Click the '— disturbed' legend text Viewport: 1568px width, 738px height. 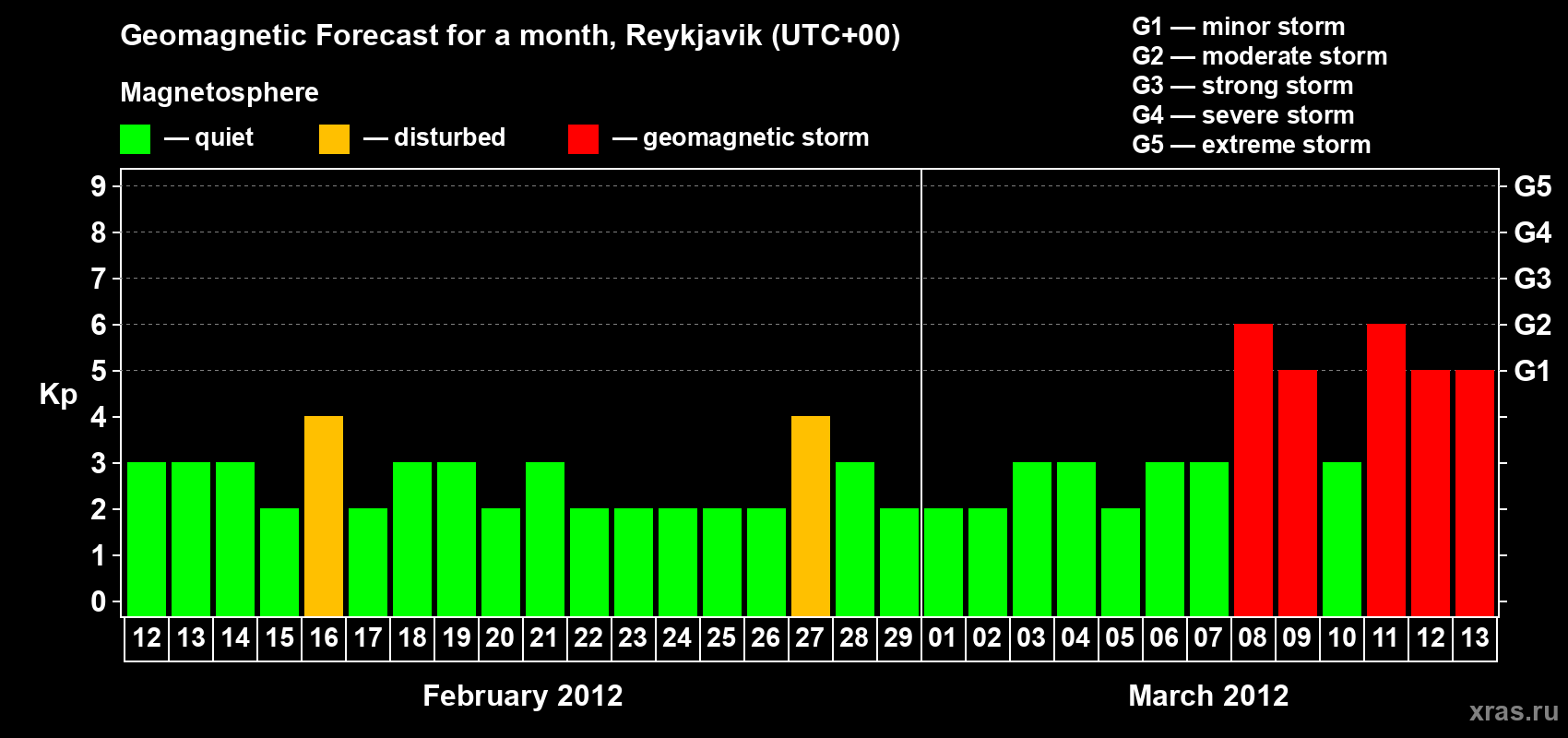434,137
